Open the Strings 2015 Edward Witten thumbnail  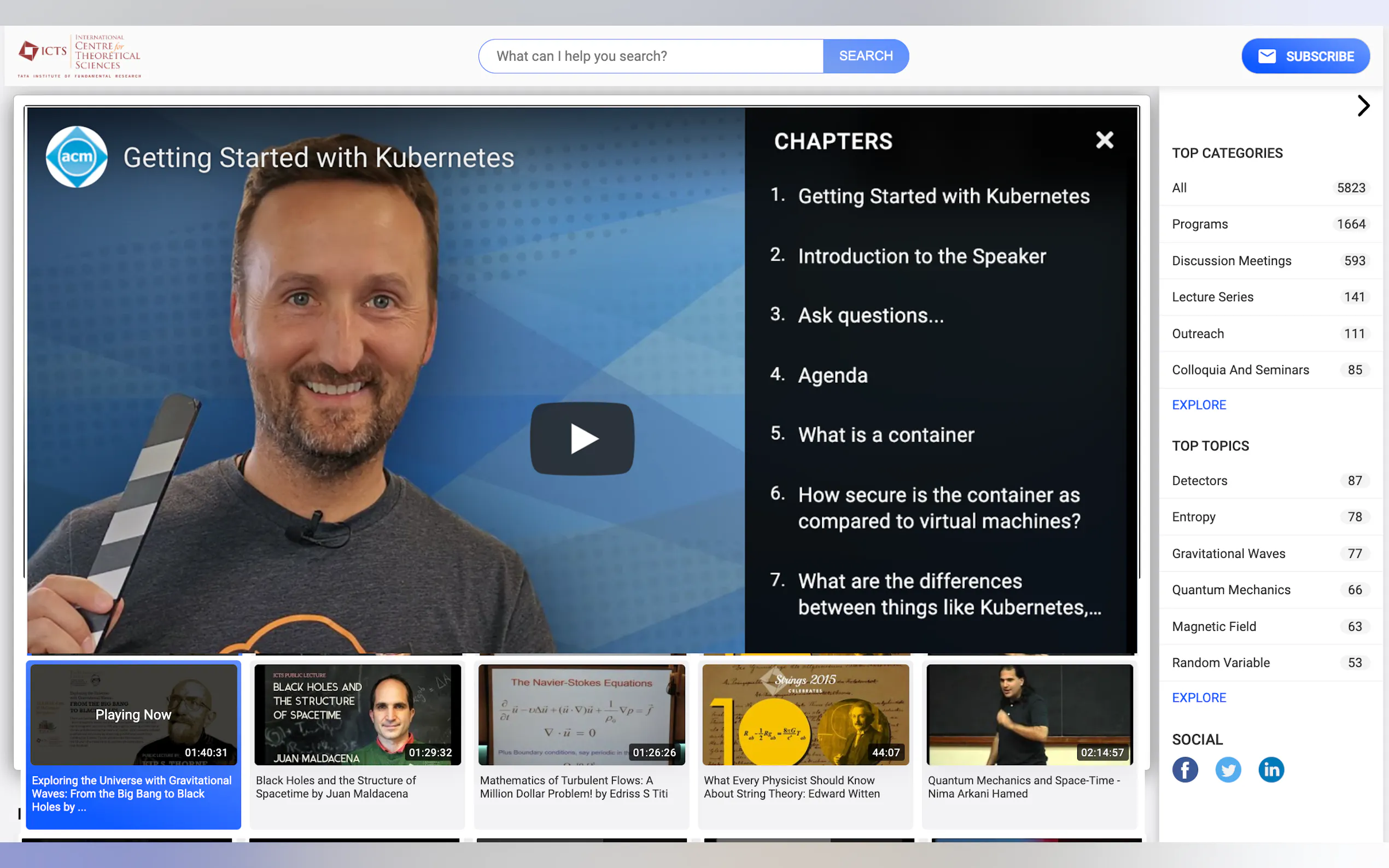(805, 715)
